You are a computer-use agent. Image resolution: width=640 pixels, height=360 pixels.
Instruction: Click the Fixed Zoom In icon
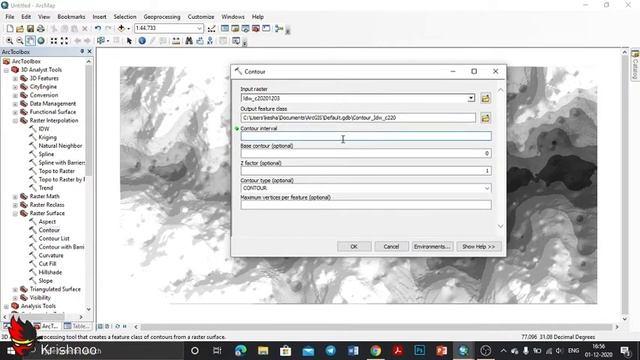pos(54,41)
